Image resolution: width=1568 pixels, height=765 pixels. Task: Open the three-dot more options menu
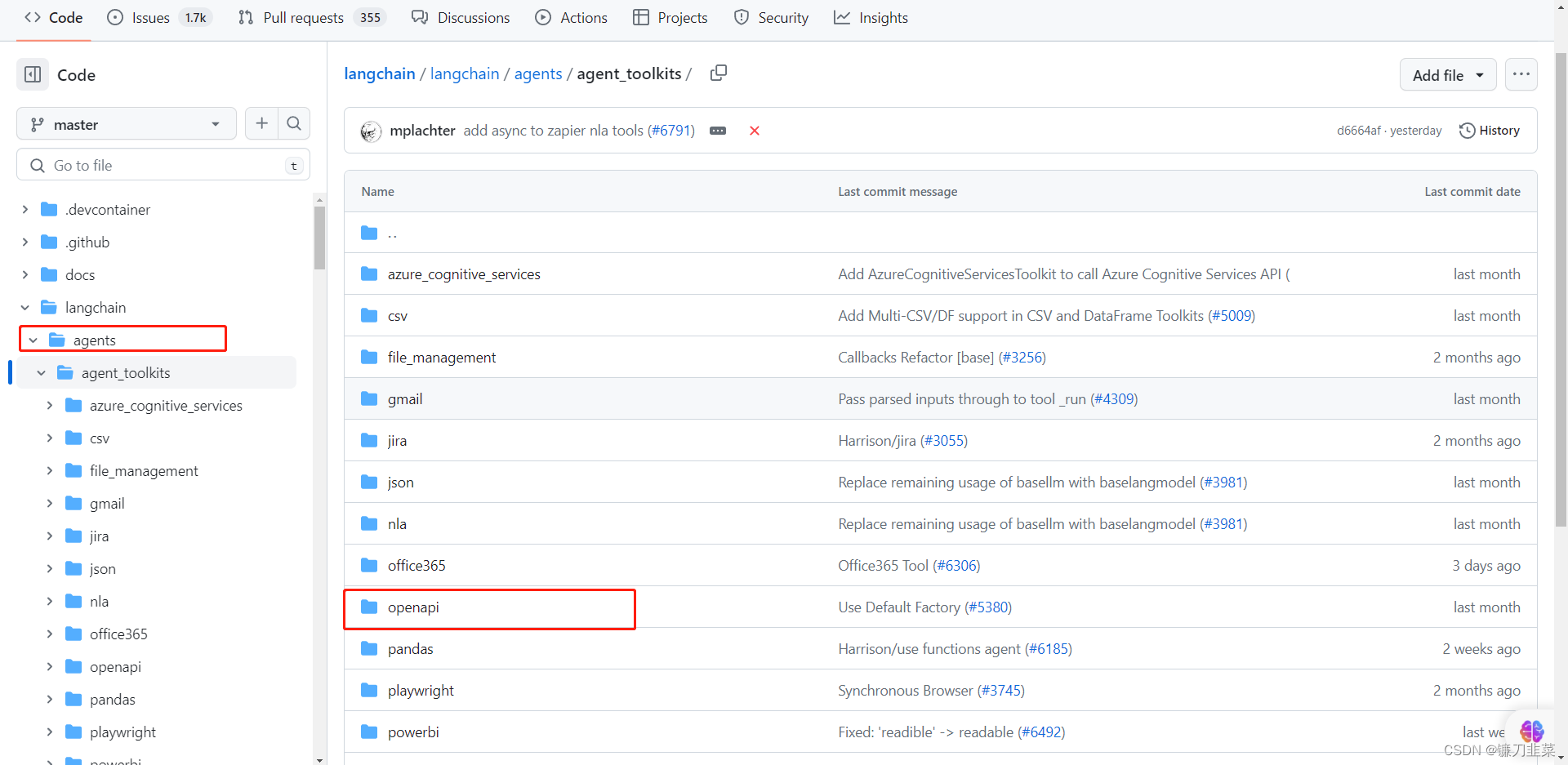click(1521, 74)
